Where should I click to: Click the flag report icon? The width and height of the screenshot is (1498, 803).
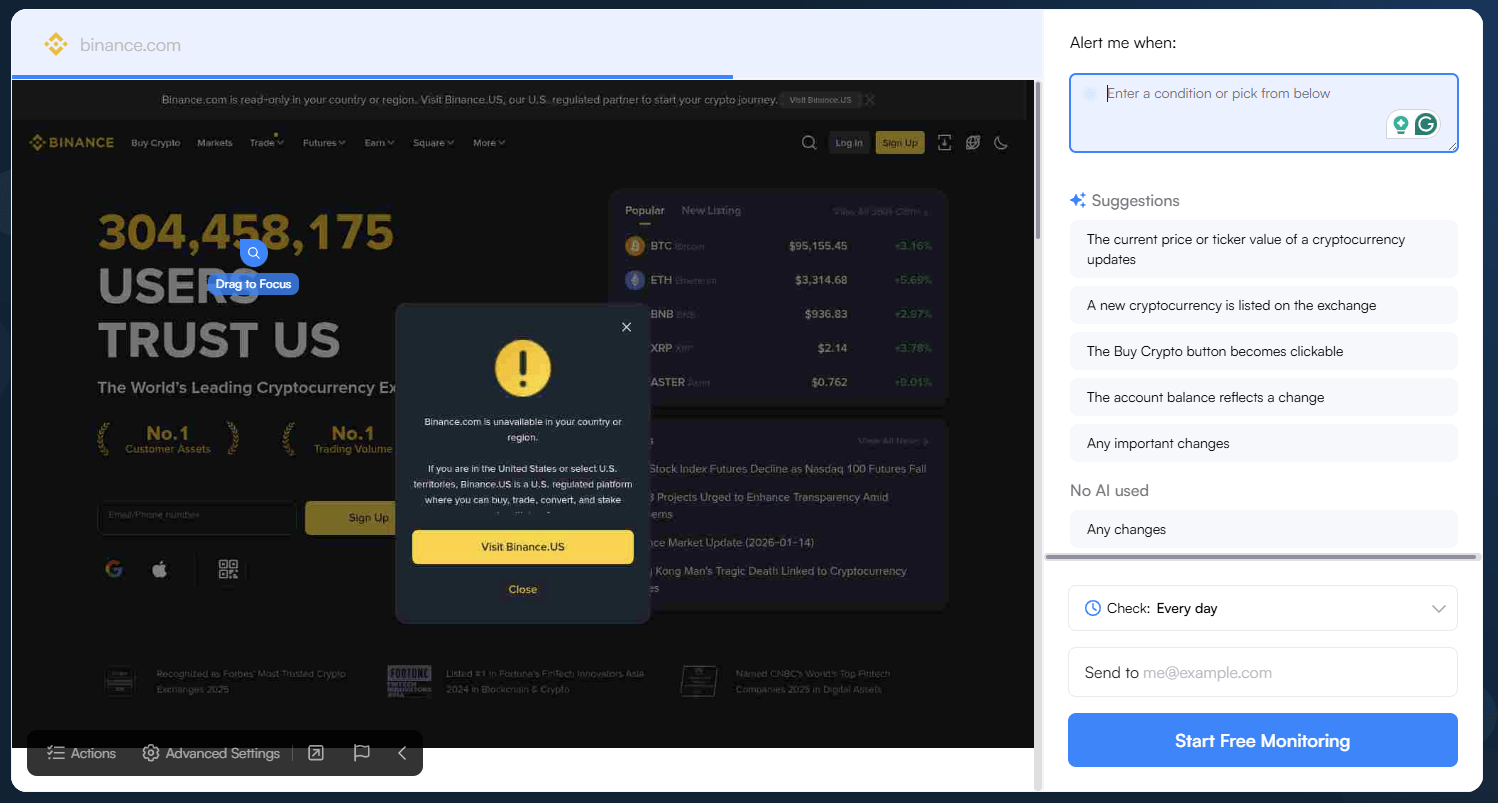click(x=362, y=753)
